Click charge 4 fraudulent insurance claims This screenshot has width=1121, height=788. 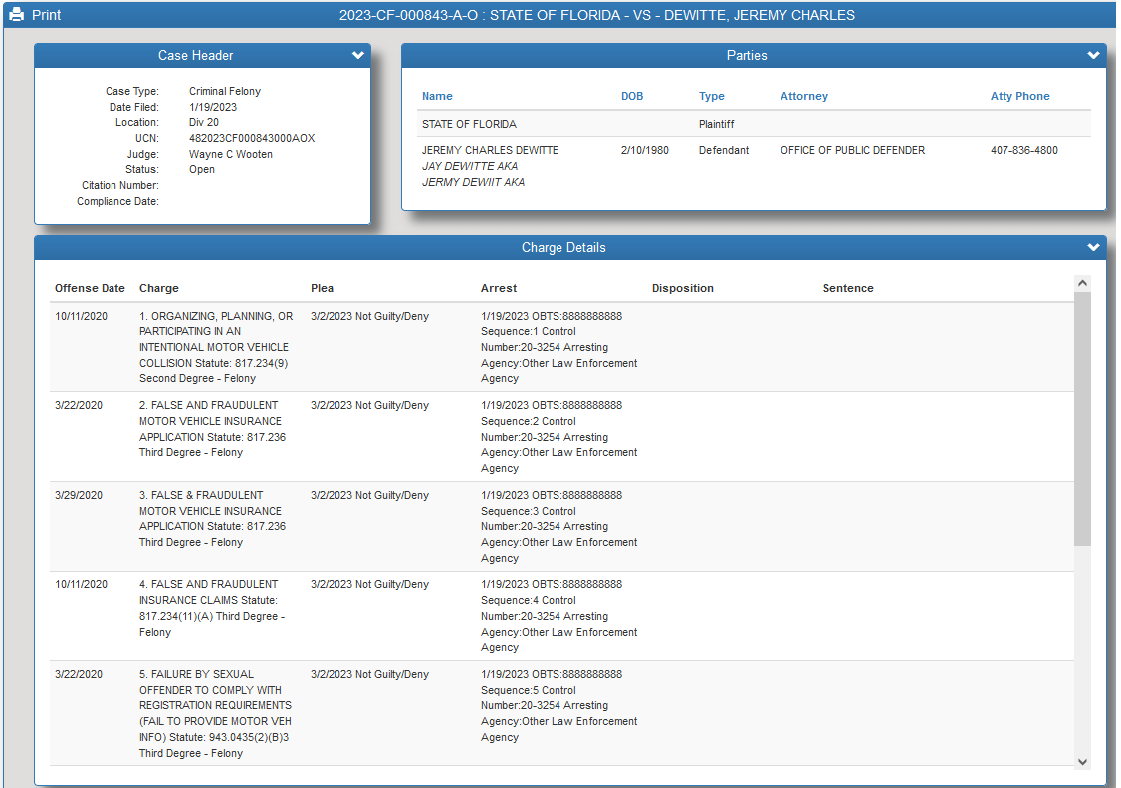coord(212,609)
